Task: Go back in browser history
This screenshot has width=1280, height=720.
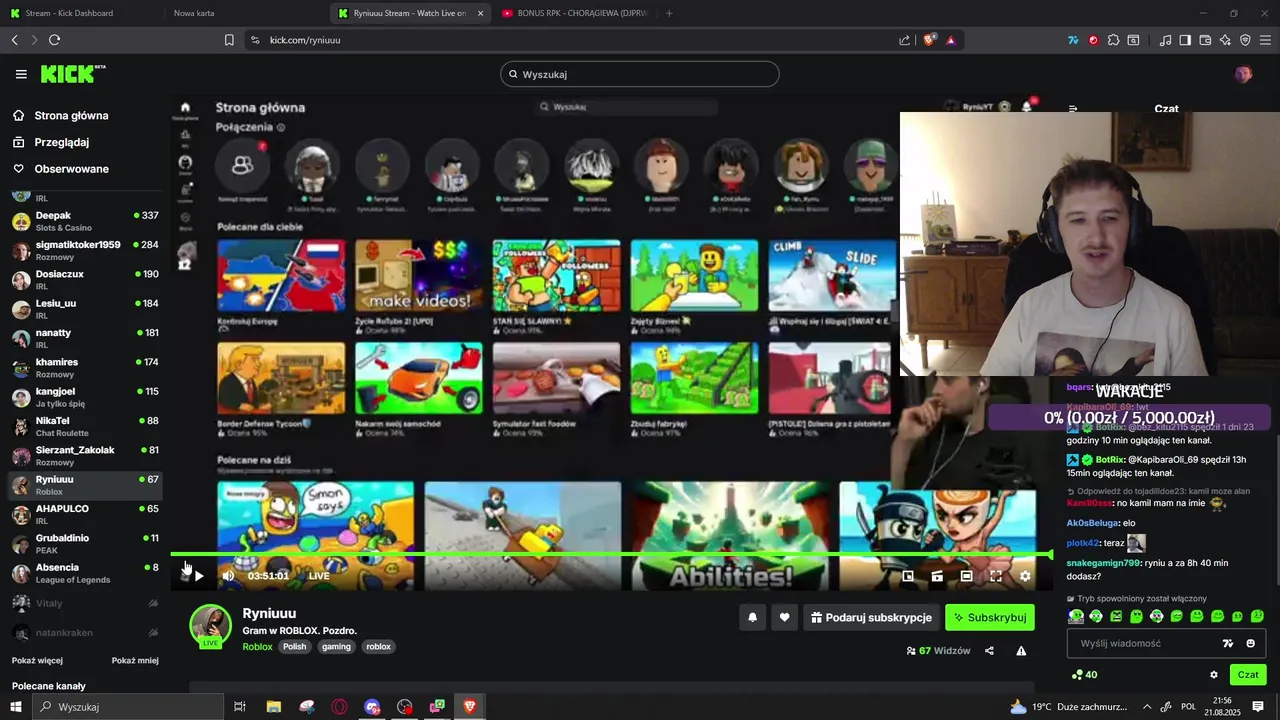Action: coord(14,40)
